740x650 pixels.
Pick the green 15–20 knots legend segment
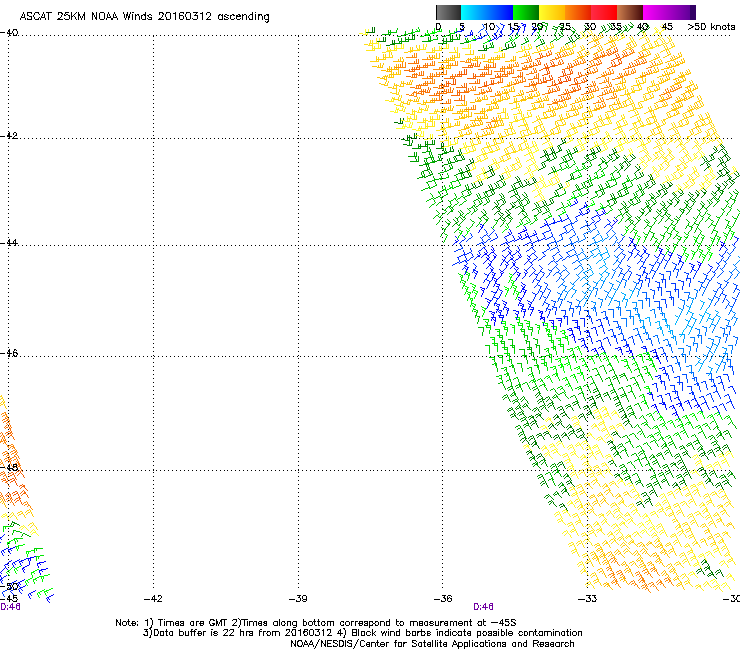click(x=526, y=12)
